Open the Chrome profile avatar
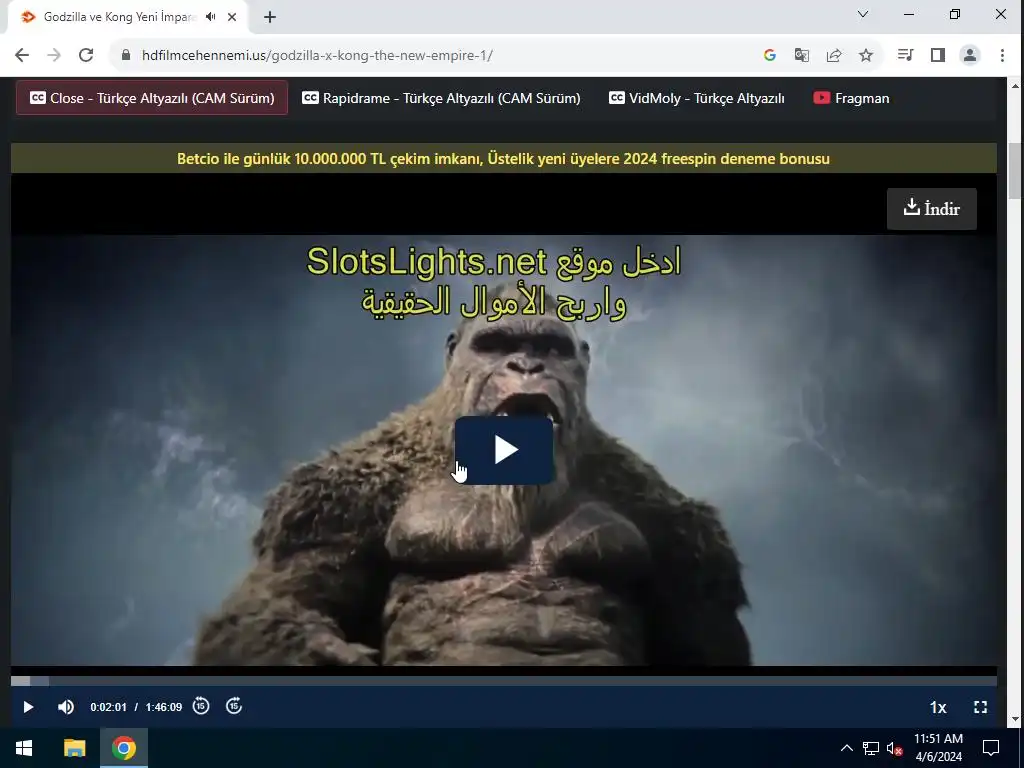 (x=970, y=56)
